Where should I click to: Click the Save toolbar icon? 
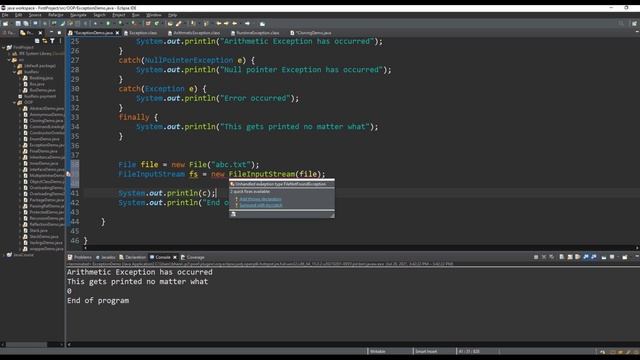pos(18,24)
